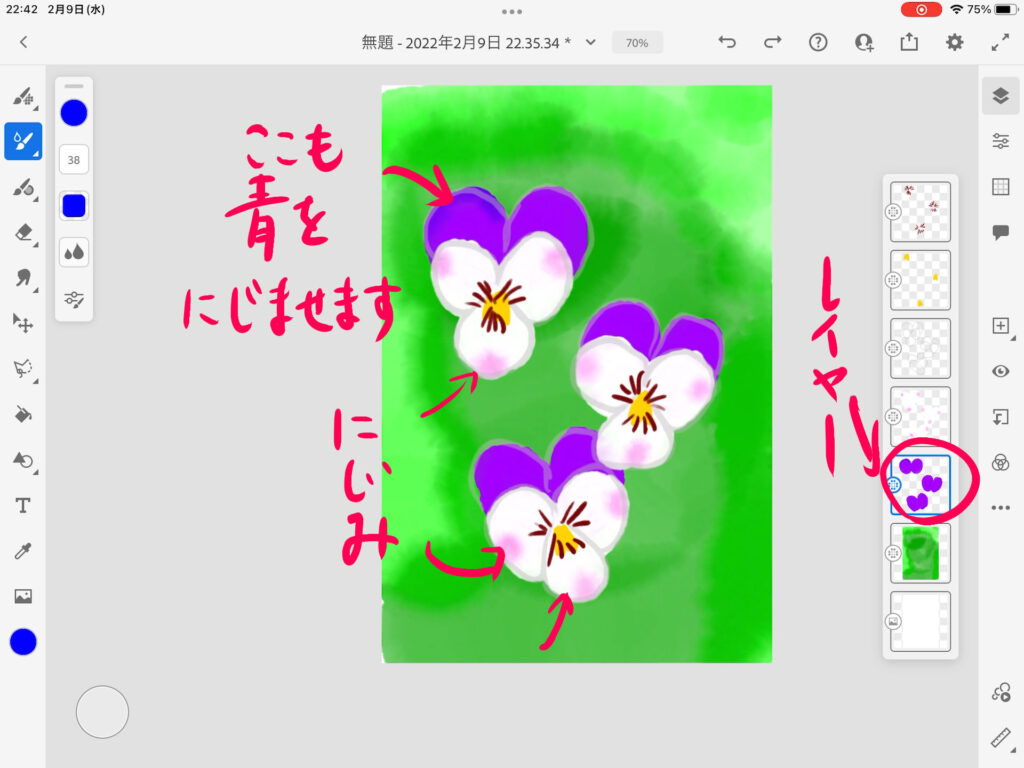Viewport: 1024px width, 768px height.
Task: Select the Text tool
Action: point(22,505)
